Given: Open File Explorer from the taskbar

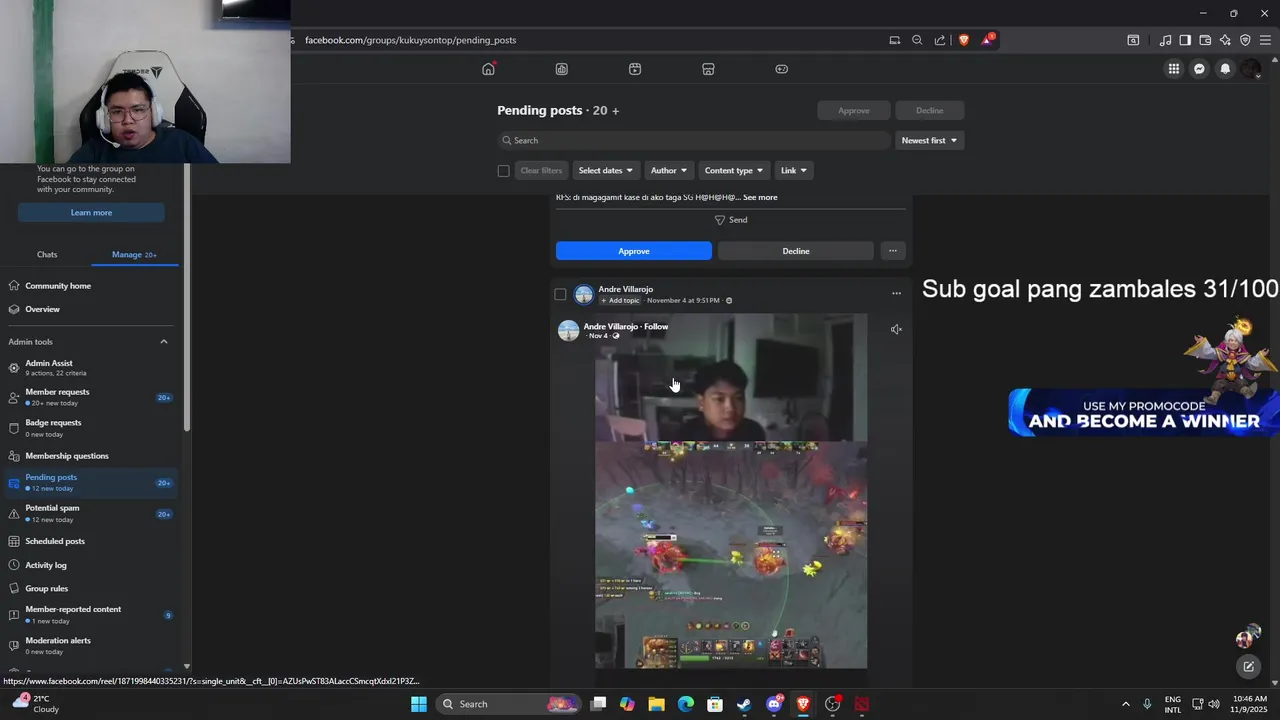Looking at the screenshot, I should tap(656, 704).
